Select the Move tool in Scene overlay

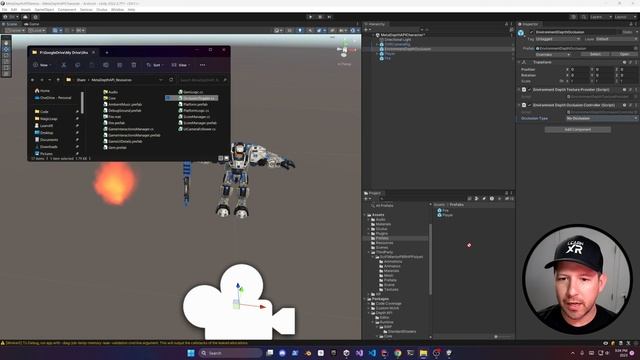pyautogui.click(x=6, y=49)
